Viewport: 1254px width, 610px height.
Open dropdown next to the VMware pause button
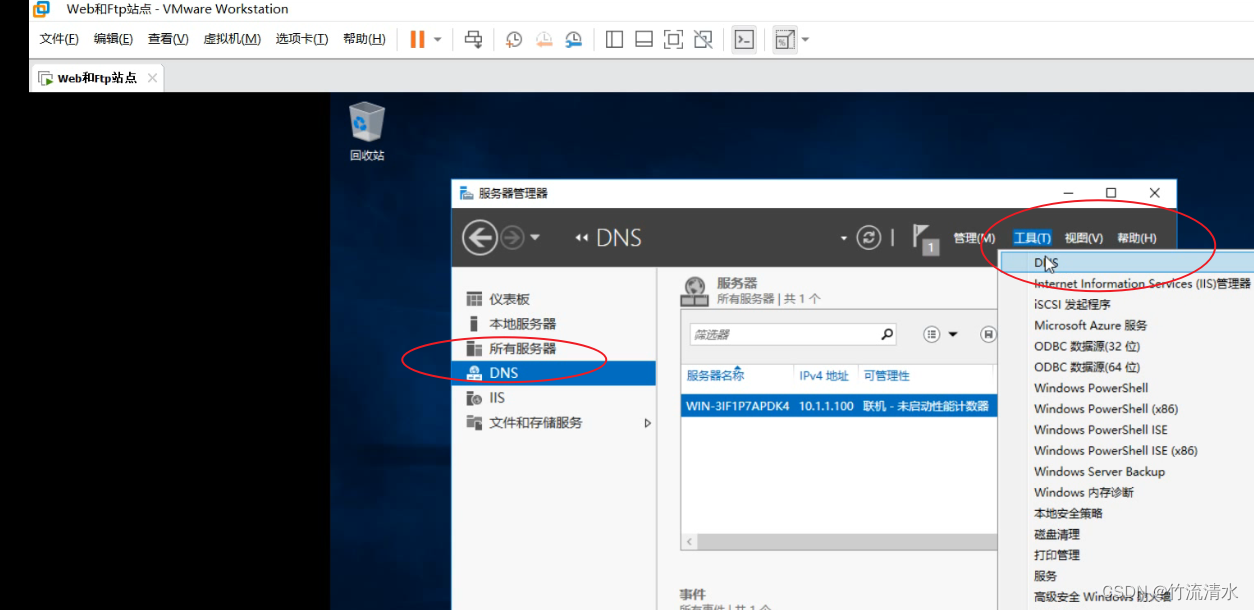(438, 40)
